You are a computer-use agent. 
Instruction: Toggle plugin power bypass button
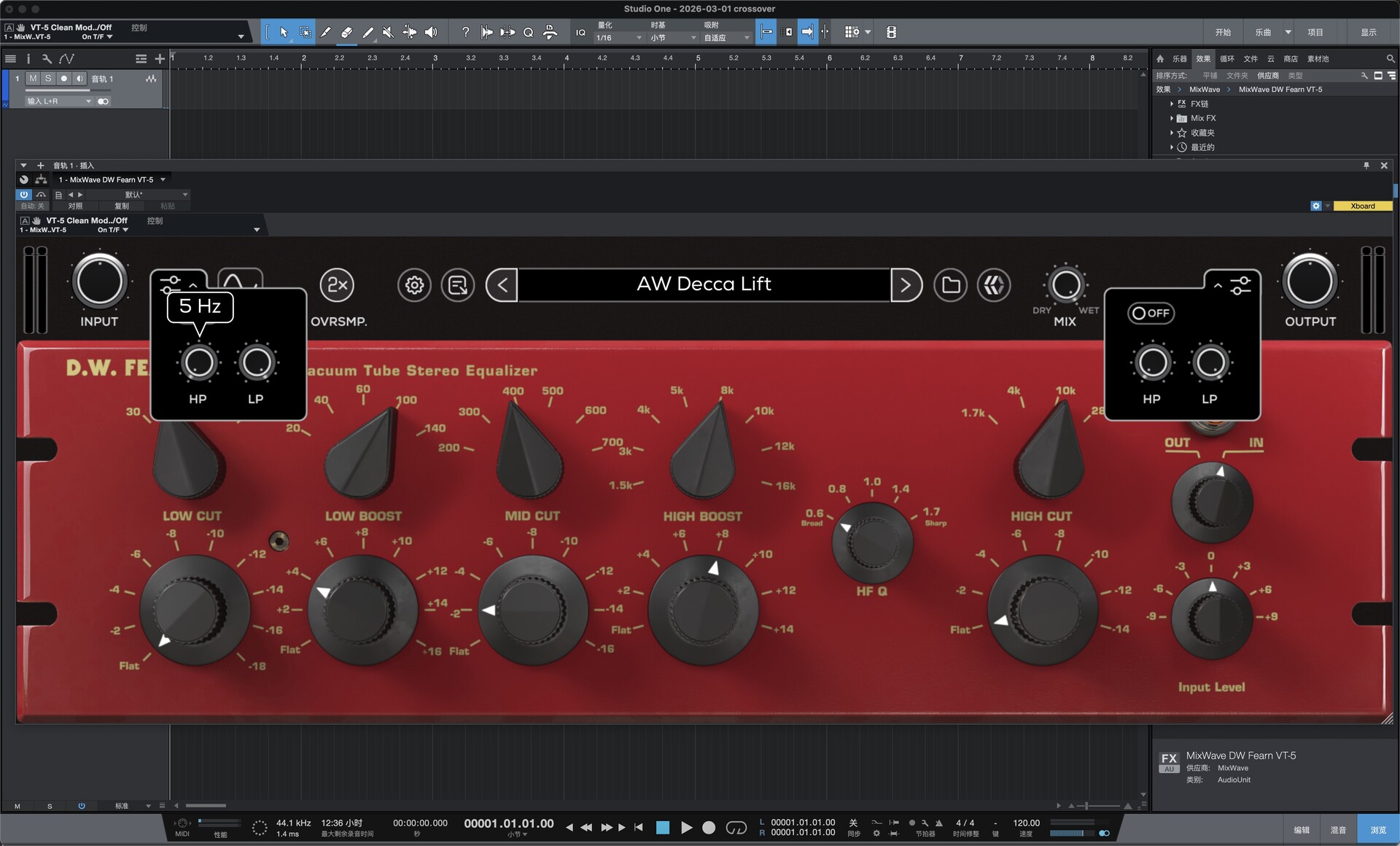[x=24, y=195]
